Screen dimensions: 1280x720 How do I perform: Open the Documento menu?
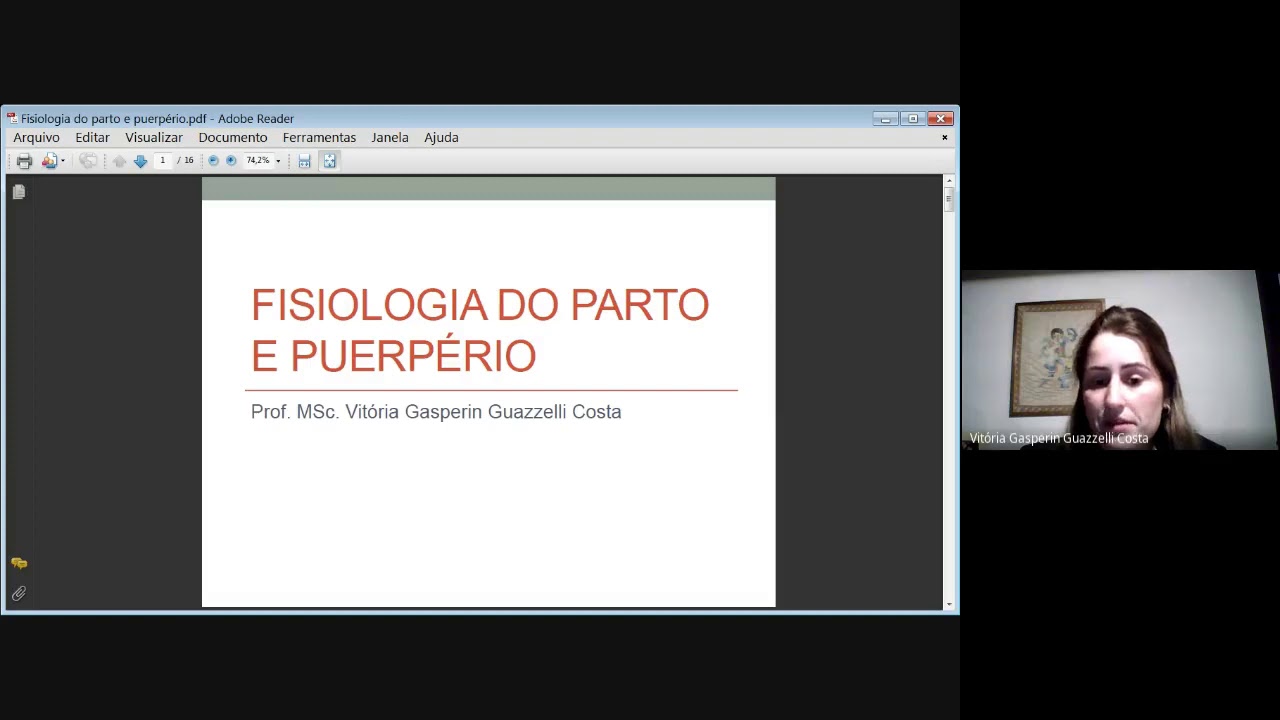click(x=233, y=138)
